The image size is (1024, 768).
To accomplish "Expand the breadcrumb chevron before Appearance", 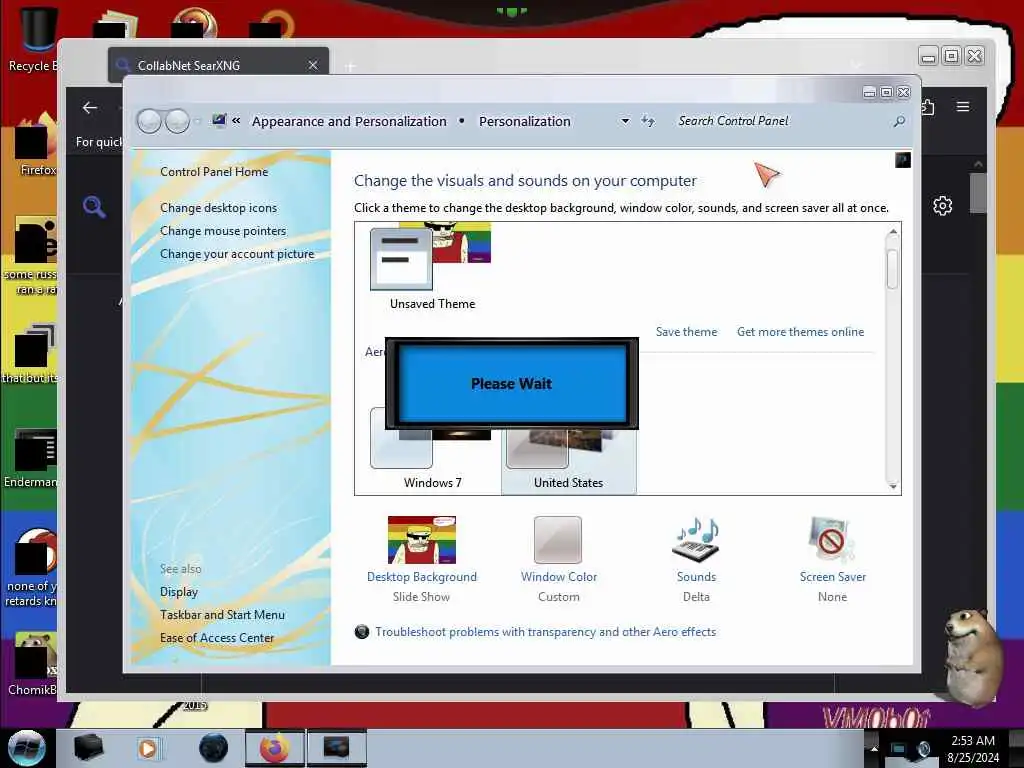I will [x=236, y=121].
